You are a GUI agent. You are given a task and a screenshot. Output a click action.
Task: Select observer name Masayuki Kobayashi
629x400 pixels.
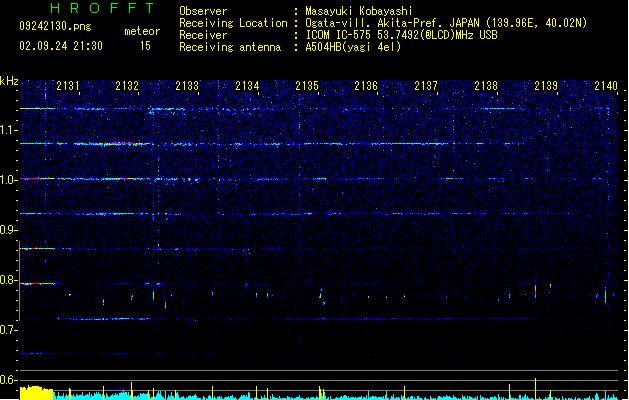(358, 11)
